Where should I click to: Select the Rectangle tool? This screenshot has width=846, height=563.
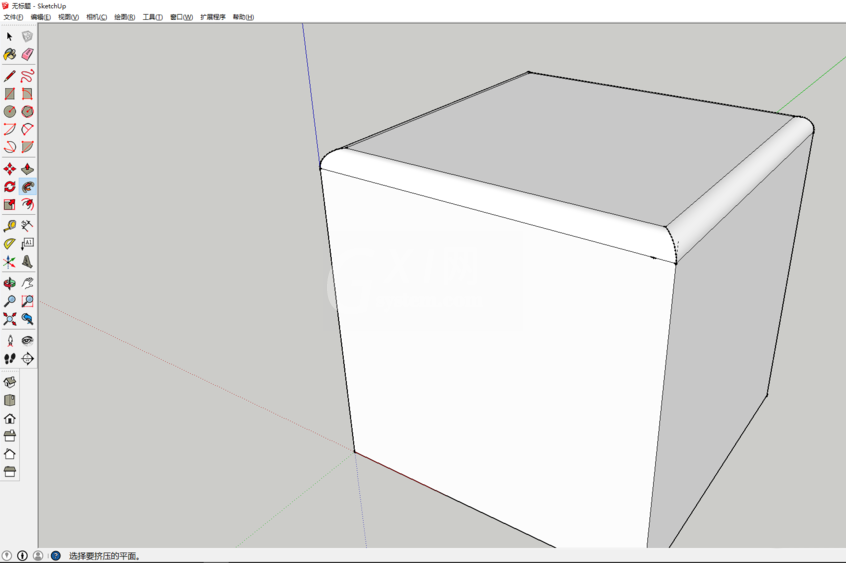click(x=10, y=94)
